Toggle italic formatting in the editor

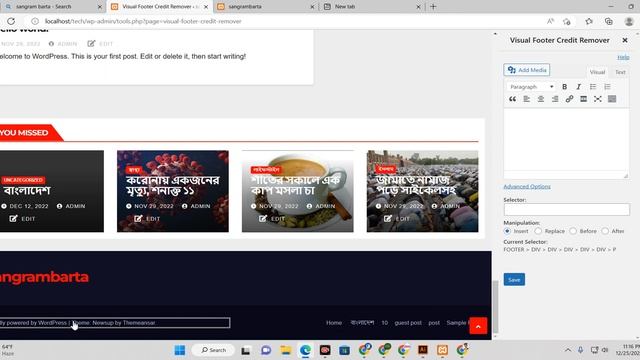click(578, 87)
